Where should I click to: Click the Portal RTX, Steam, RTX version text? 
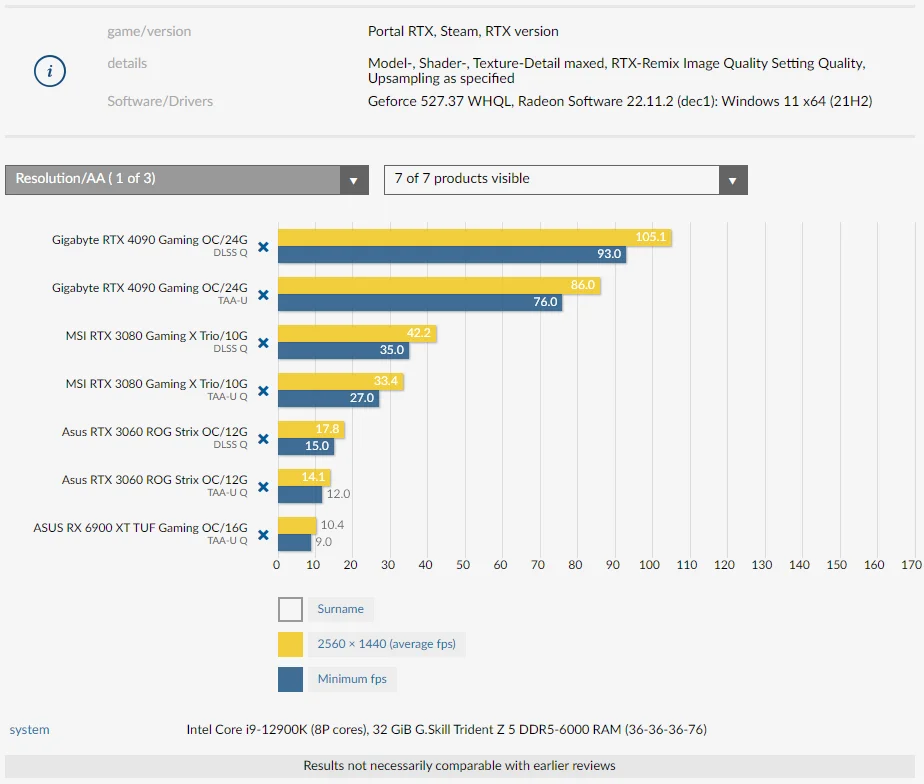coord(463,31)
